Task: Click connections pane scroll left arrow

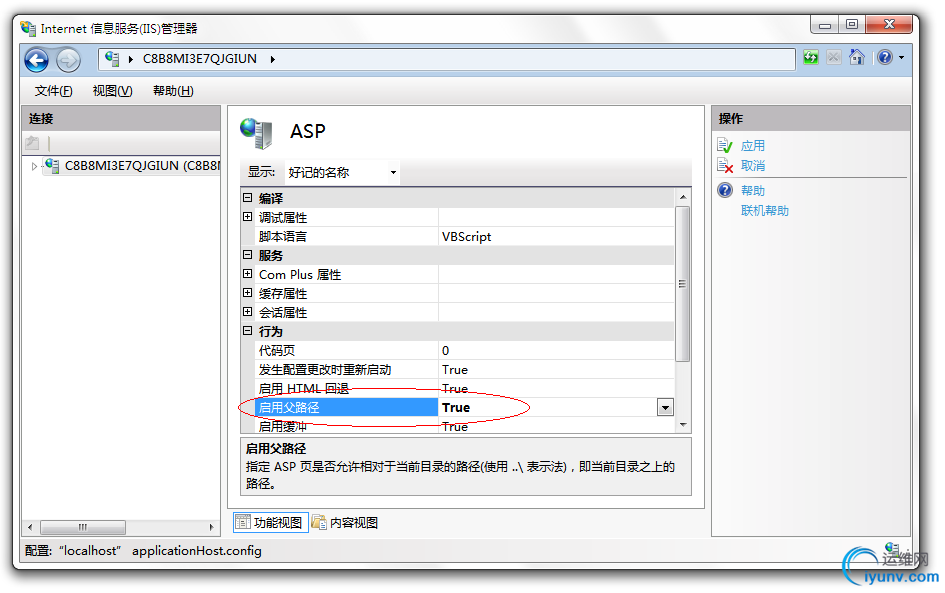Action: pos(30,527)
